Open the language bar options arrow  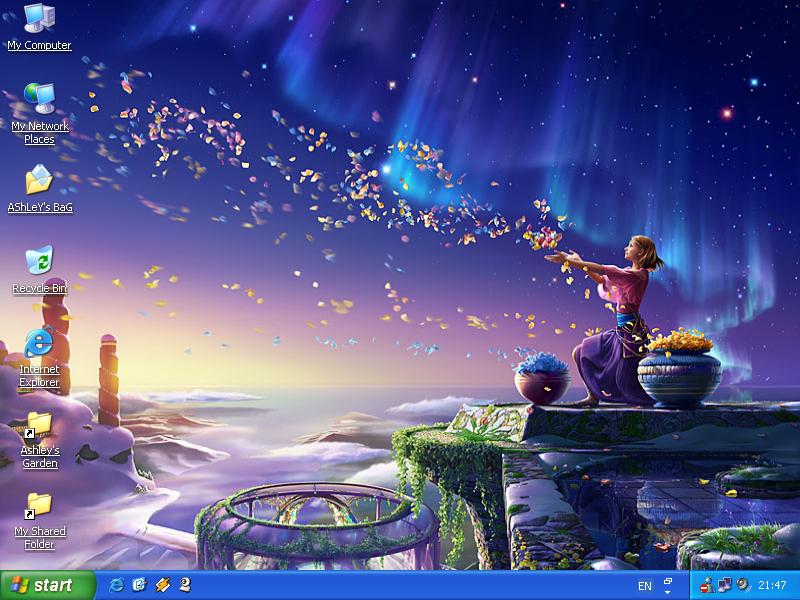point(668,592)
